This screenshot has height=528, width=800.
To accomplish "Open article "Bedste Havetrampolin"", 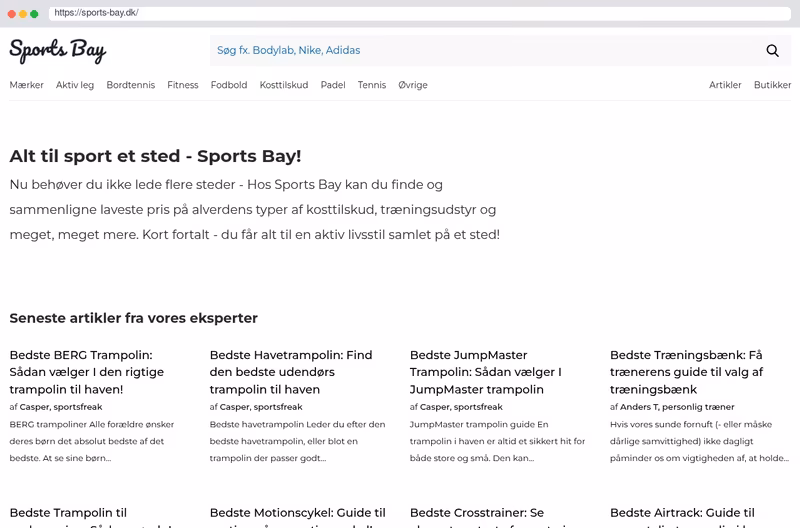I will point(291,372).
